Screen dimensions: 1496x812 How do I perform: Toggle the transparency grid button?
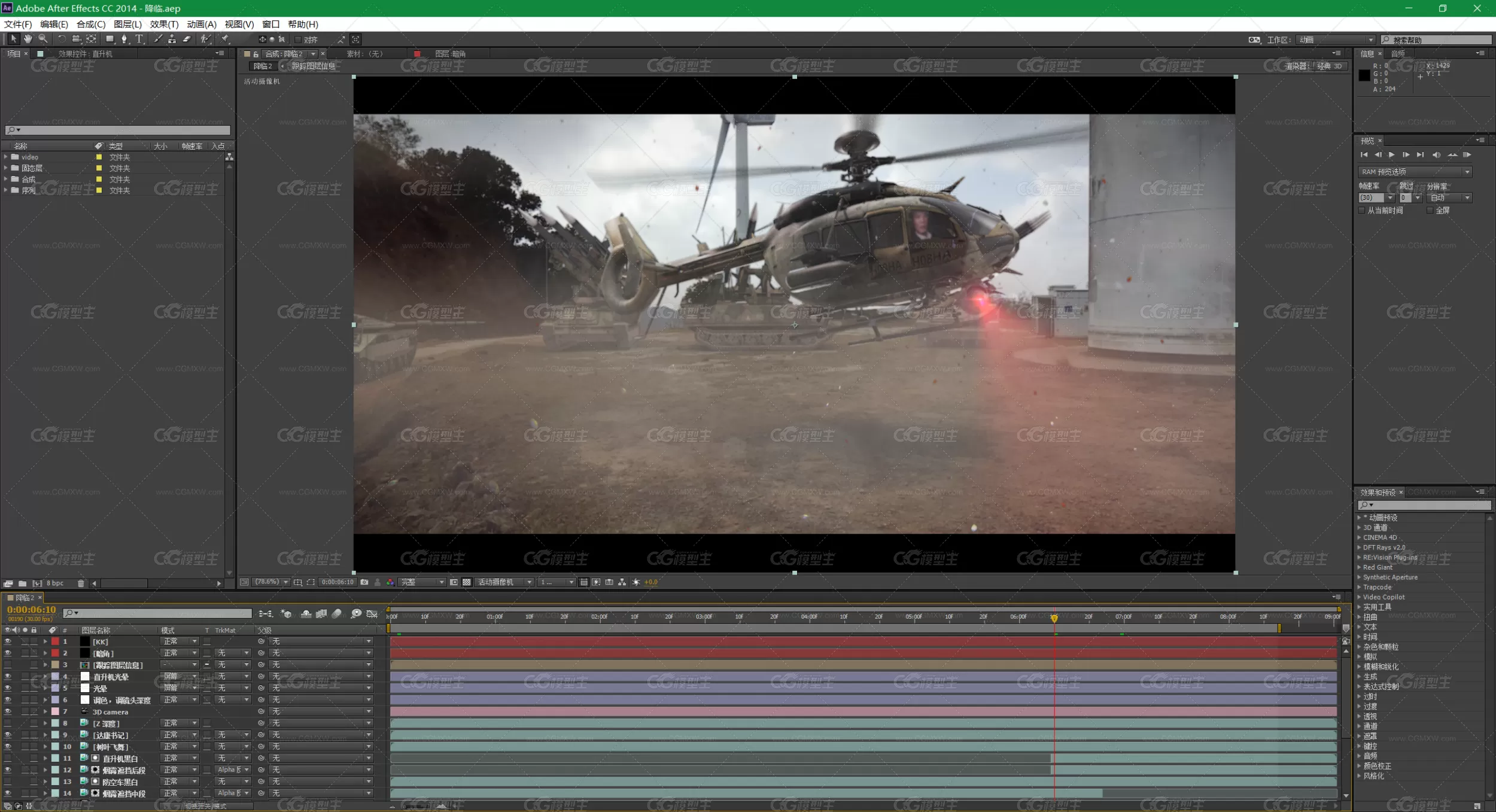tap(467, 582)
